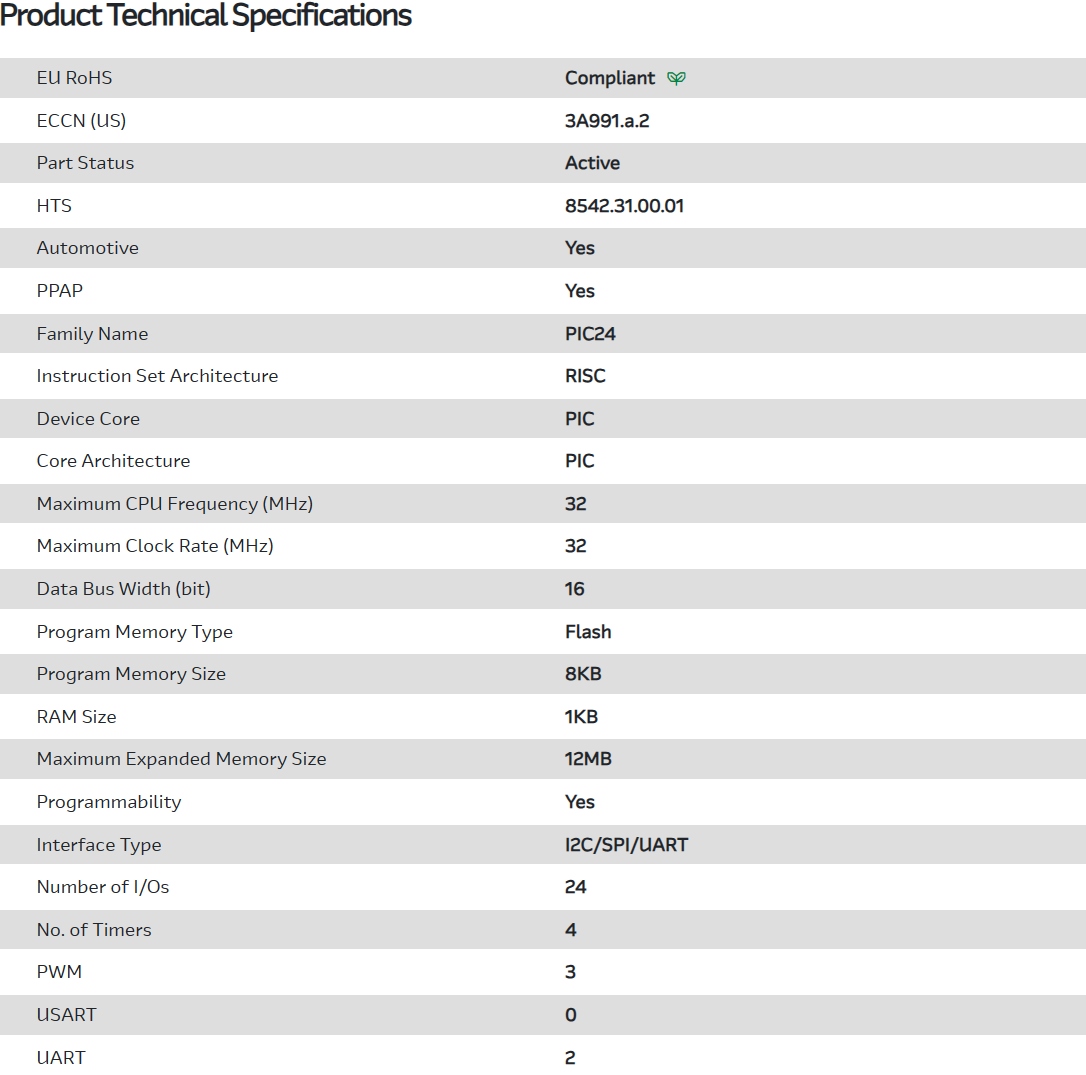Select the Compliant value for EU RoHS
The width and height of the screenshot is (1086, 1075).
[x=610, y=78]
